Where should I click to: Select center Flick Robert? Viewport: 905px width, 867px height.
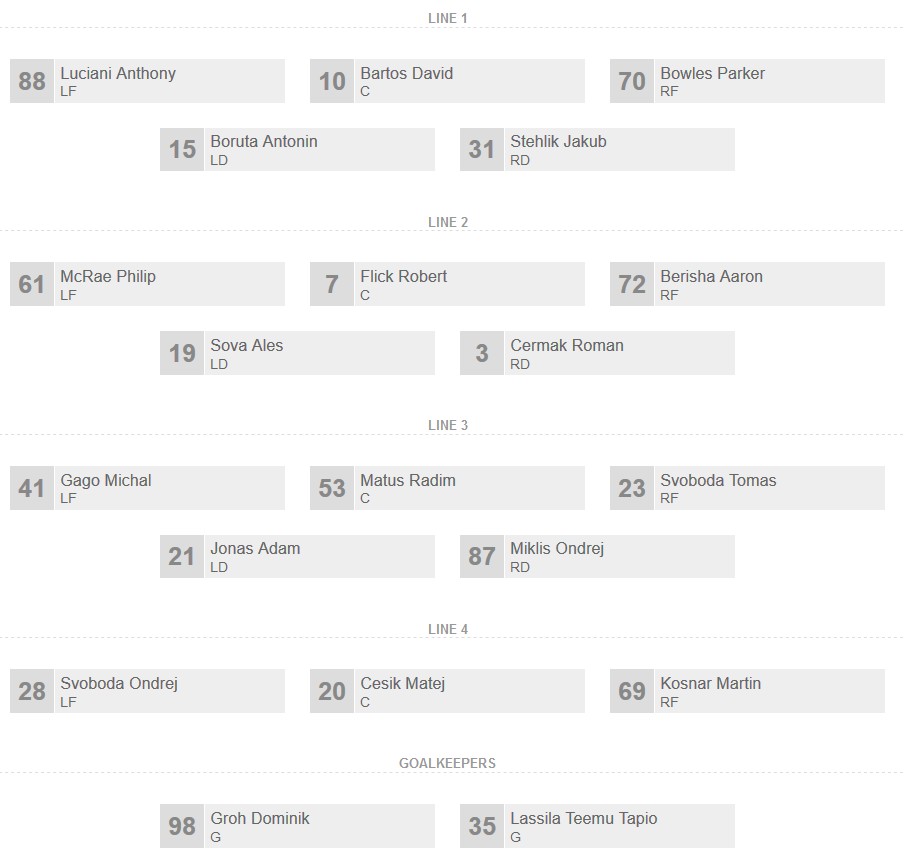tap(403, 277)
